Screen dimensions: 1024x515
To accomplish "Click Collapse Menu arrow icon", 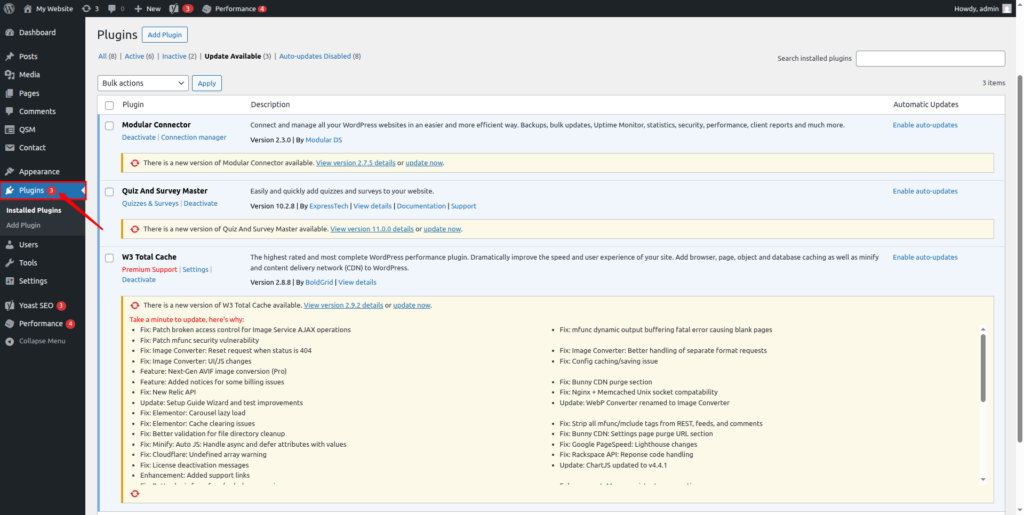I will (x=10, y=341).
